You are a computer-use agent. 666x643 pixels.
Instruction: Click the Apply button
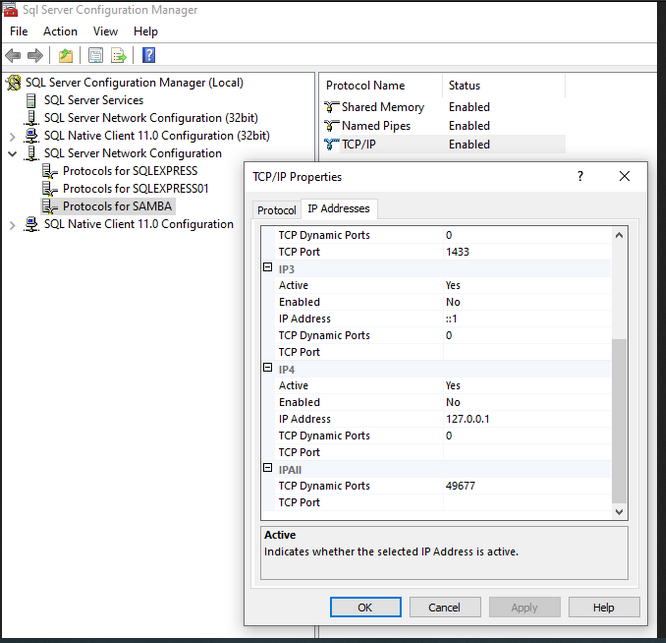click(525, 607)
